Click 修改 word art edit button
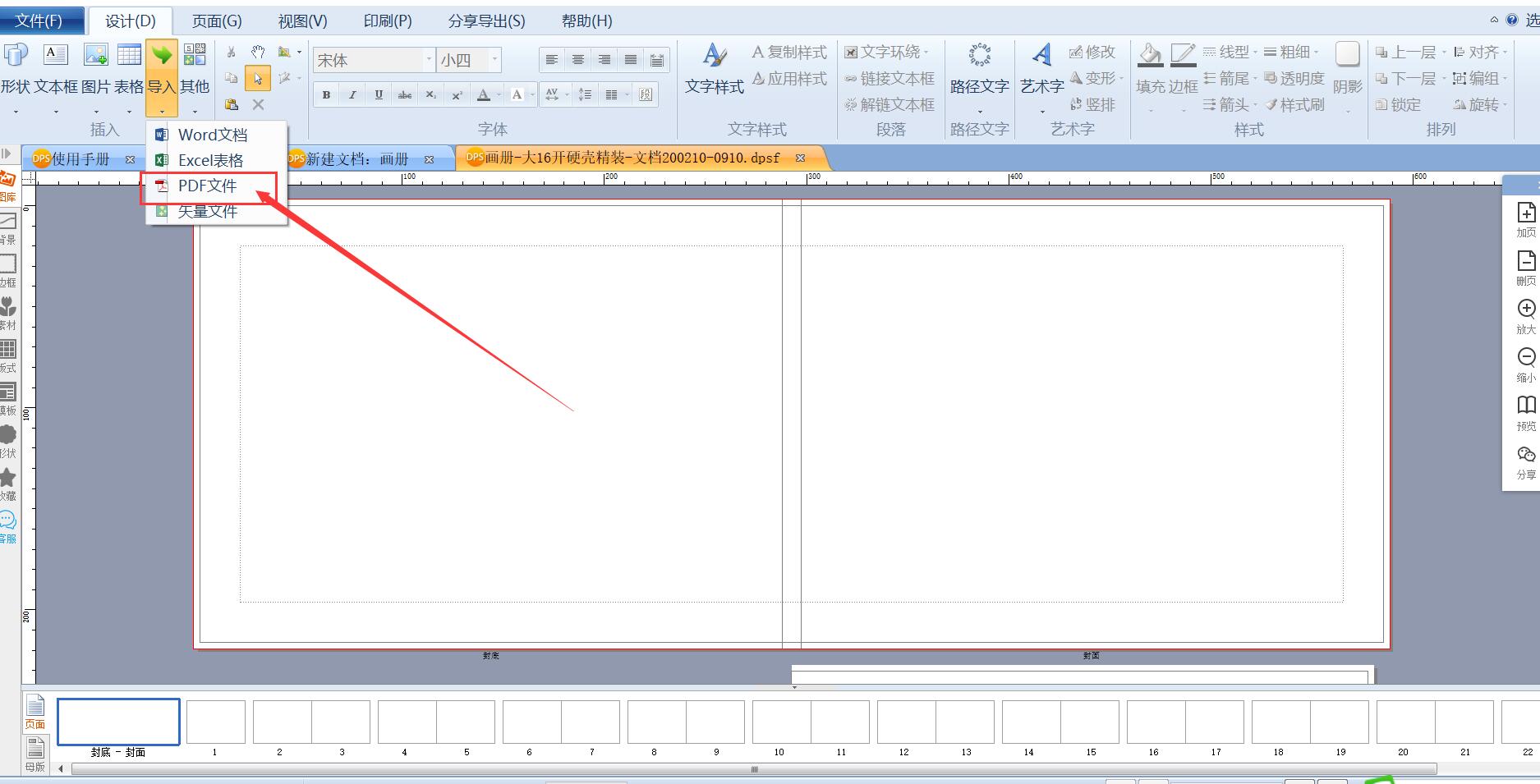Viewport: 1540px width, 784px height. tap(1092, 52)
